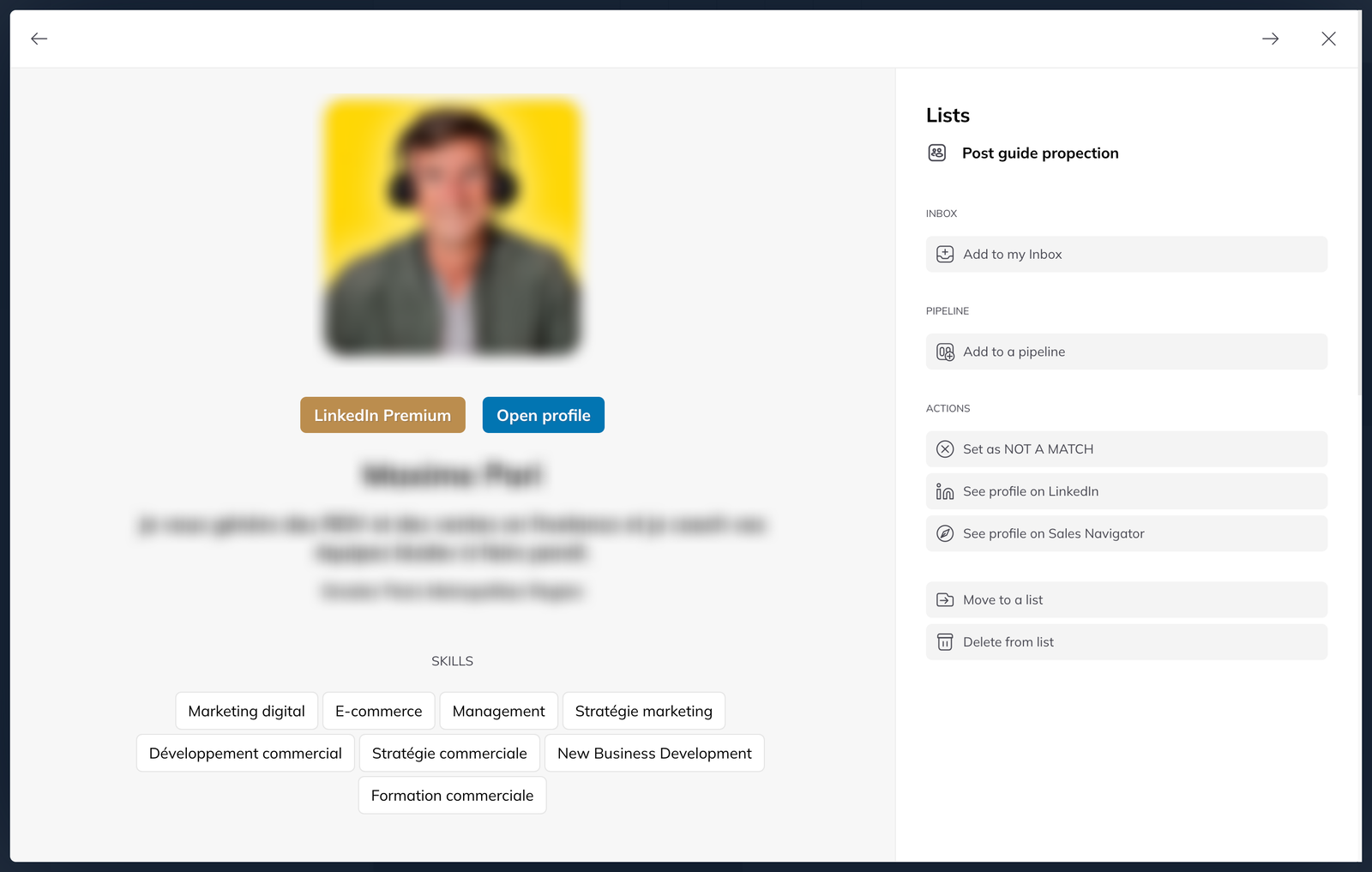
Task: Open the Post guide propection list
Action: click(1040, 153)
